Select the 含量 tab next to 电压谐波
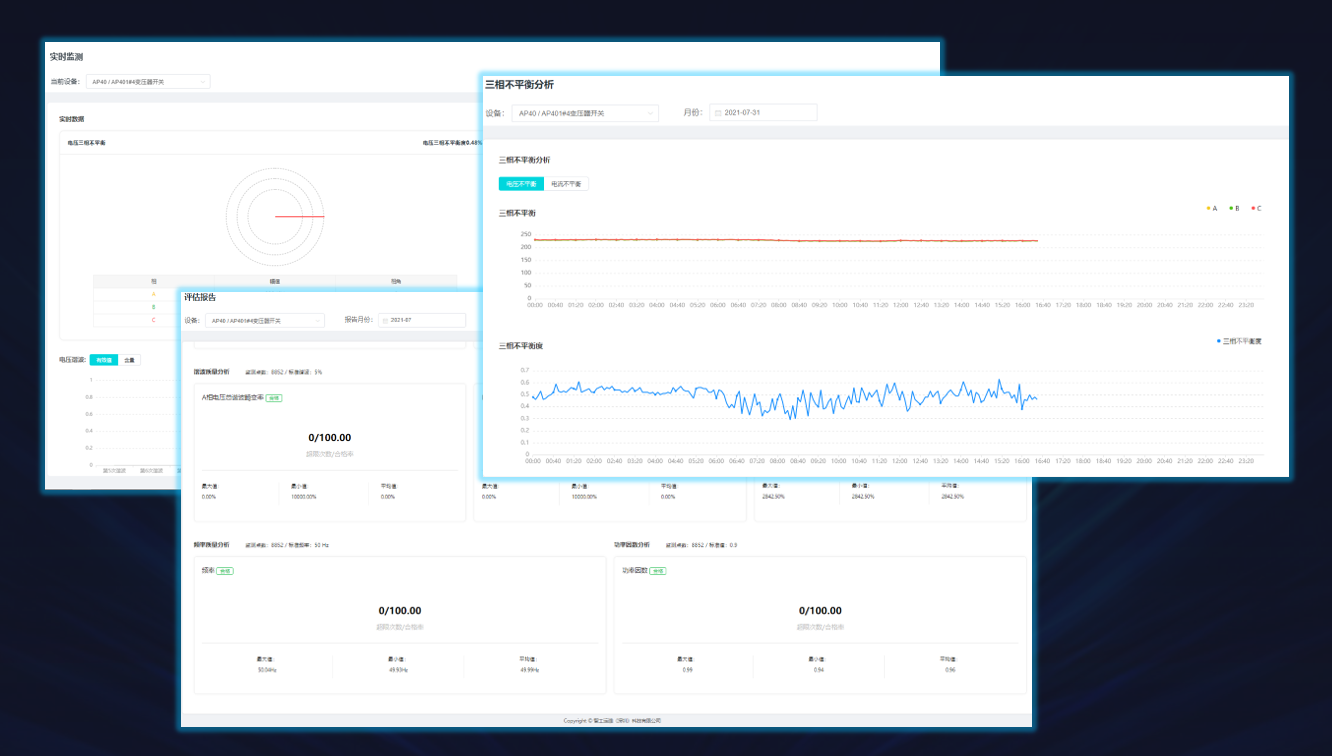The image size is (1332, 756). [x=130, y=360]
